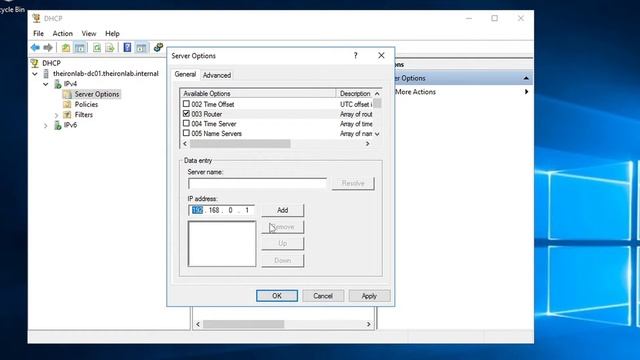Expand the IPv6 tree node

46,126
